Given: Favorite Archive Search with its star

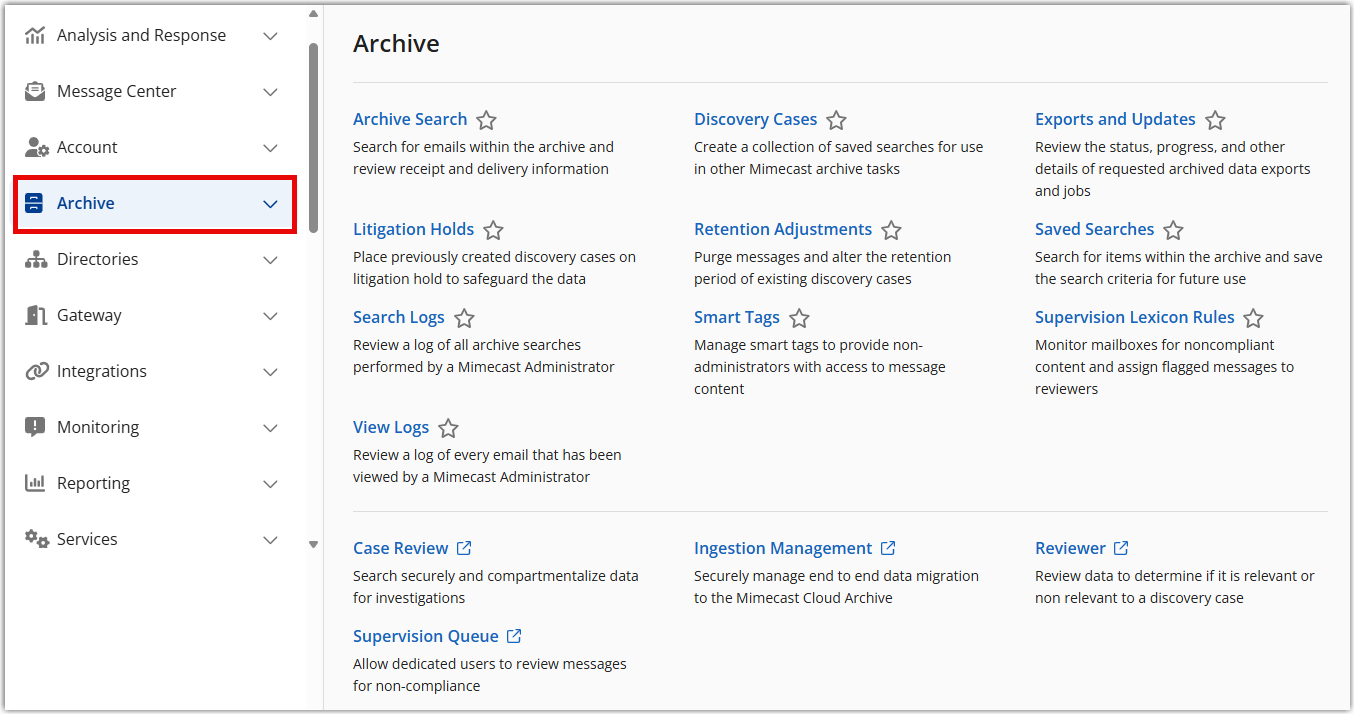Looking at the screenshot, I should click(x=486, y=121).
